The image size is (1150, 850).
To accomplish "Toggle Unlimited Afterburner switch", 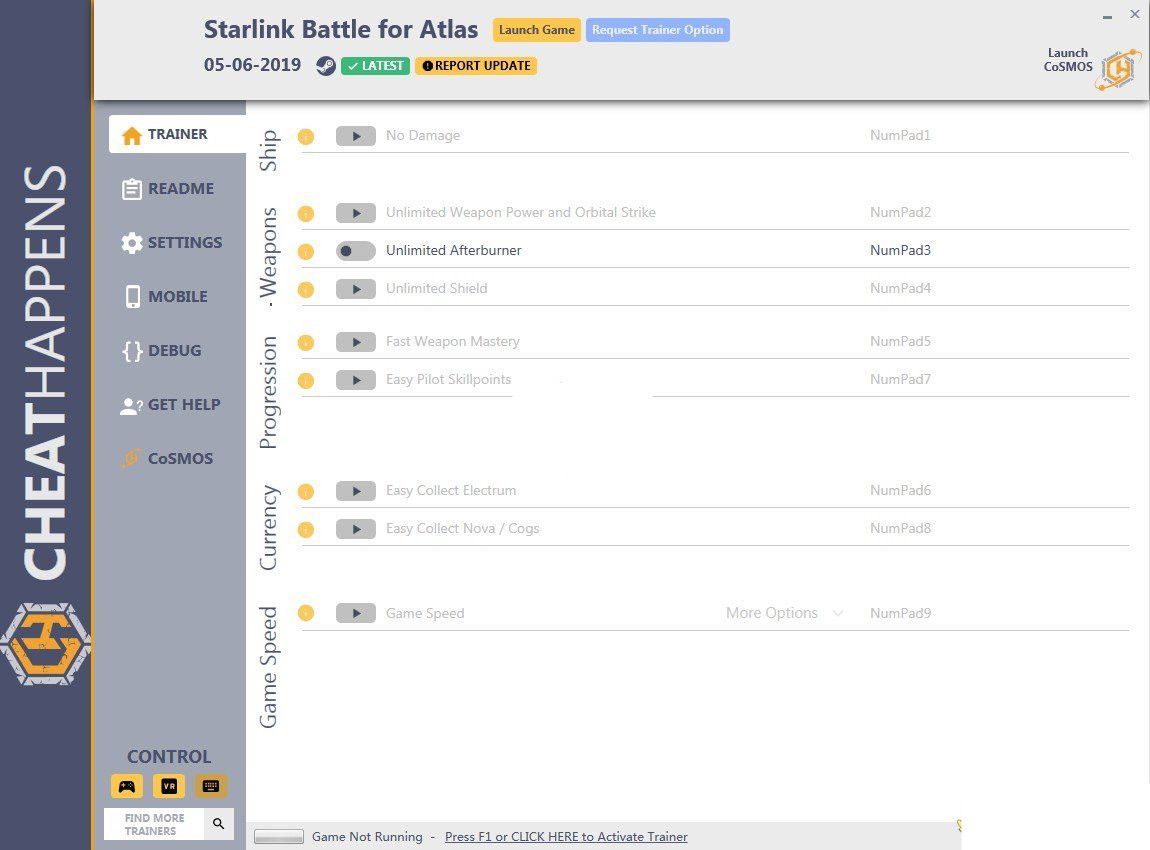I will coord(356,251).
